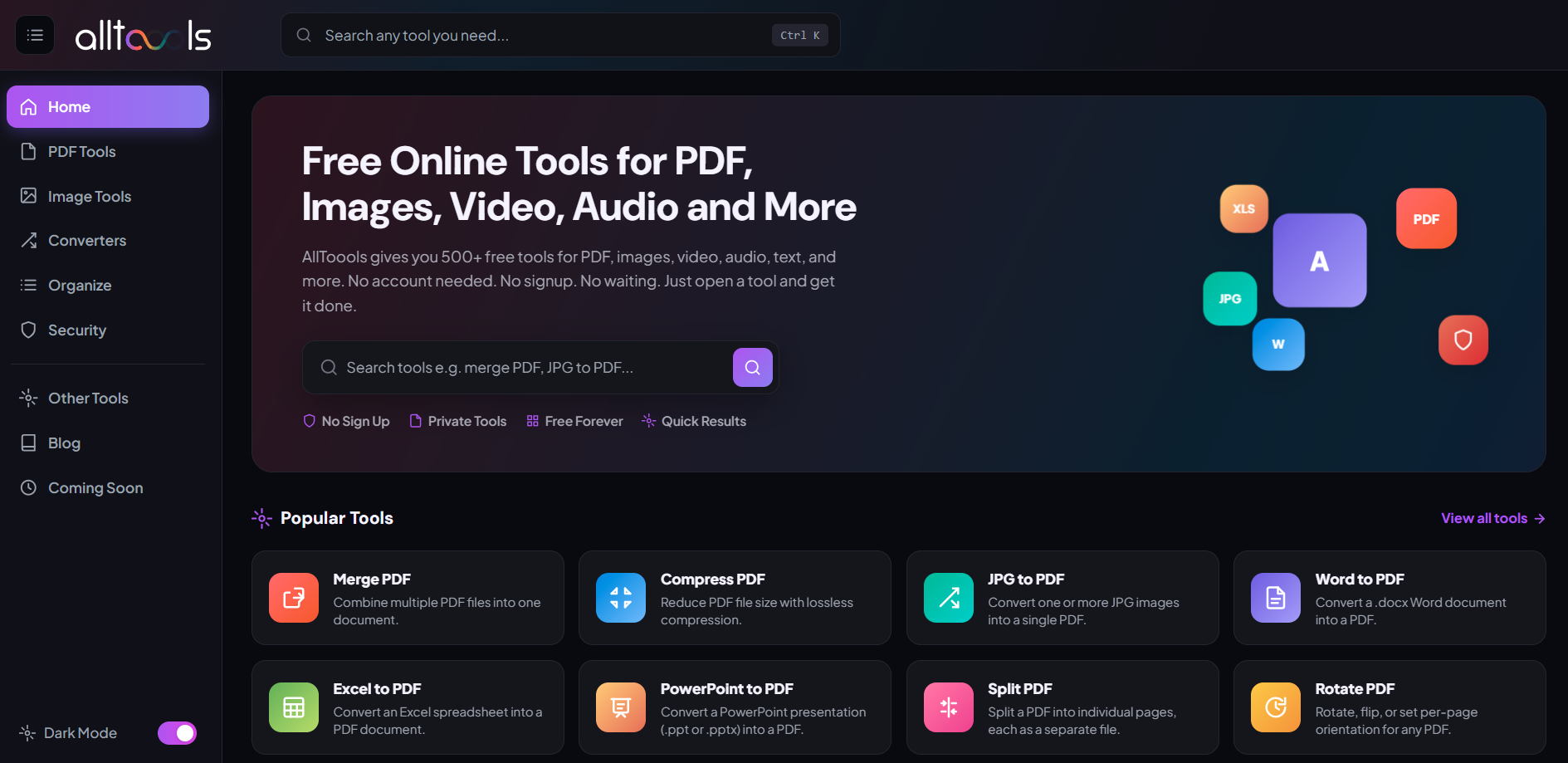Click the Private Tools label
The height and width of the screenshot is (763, 1568).
click(458, 422)
